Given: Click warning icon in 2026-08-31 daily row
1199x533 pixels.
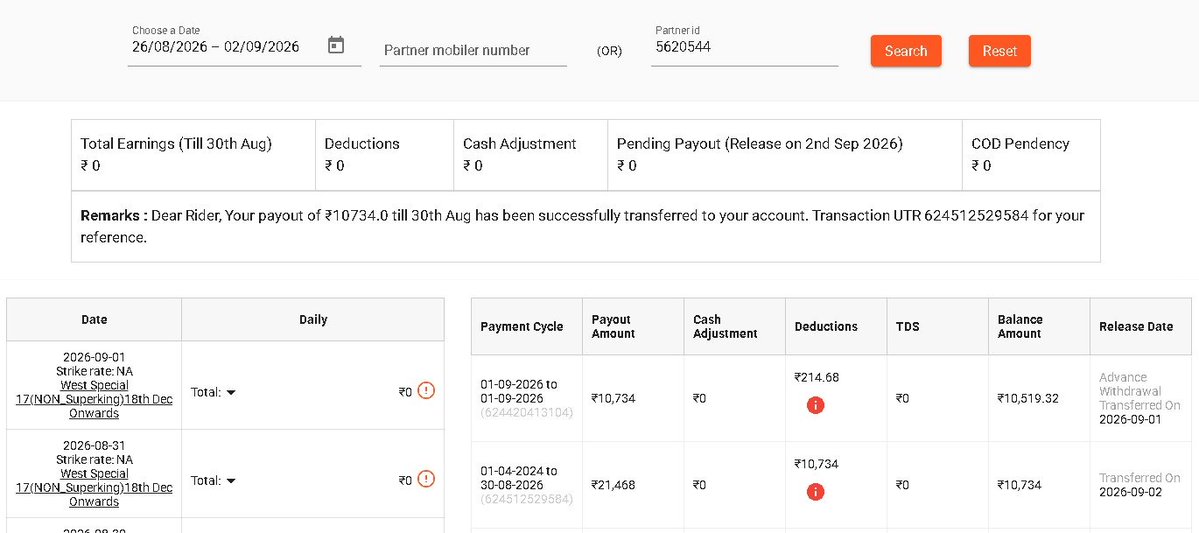Looking at the screenshot, I should click(426, 479).
